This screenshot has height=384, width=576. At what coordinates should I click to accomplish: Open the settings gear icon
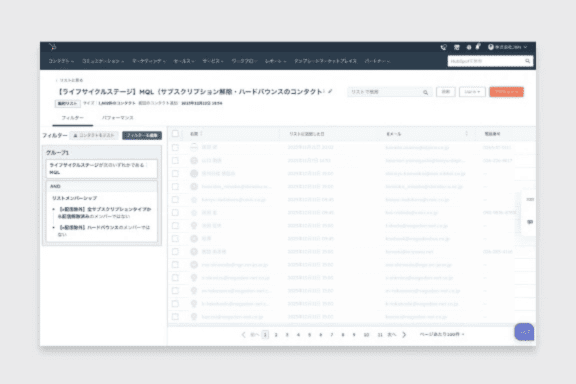[469, 47]
